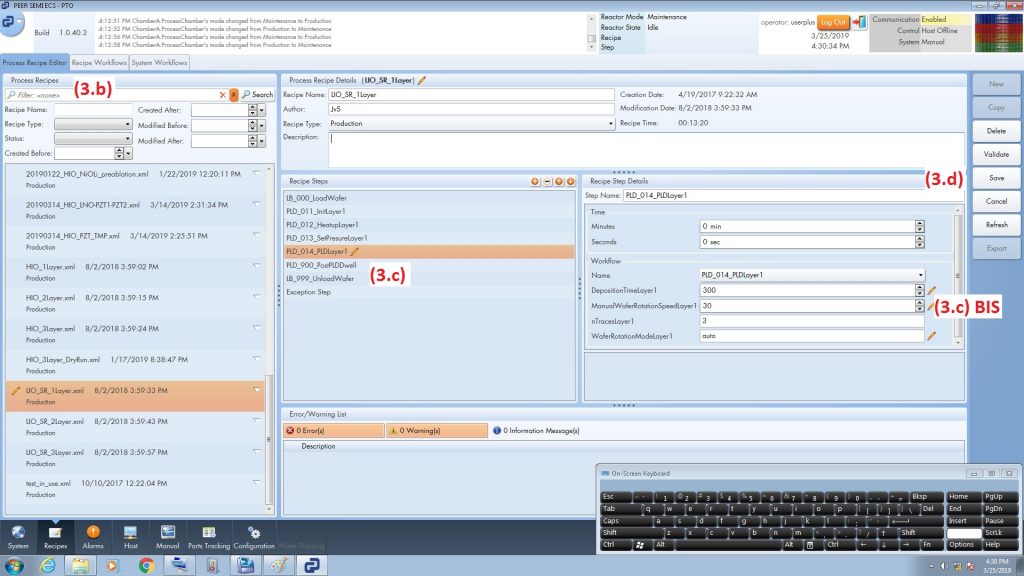Screen dimensions: 1024x576
Task: Switch to the Recipe Workflows tab
Action: click(x=98, y=63)
